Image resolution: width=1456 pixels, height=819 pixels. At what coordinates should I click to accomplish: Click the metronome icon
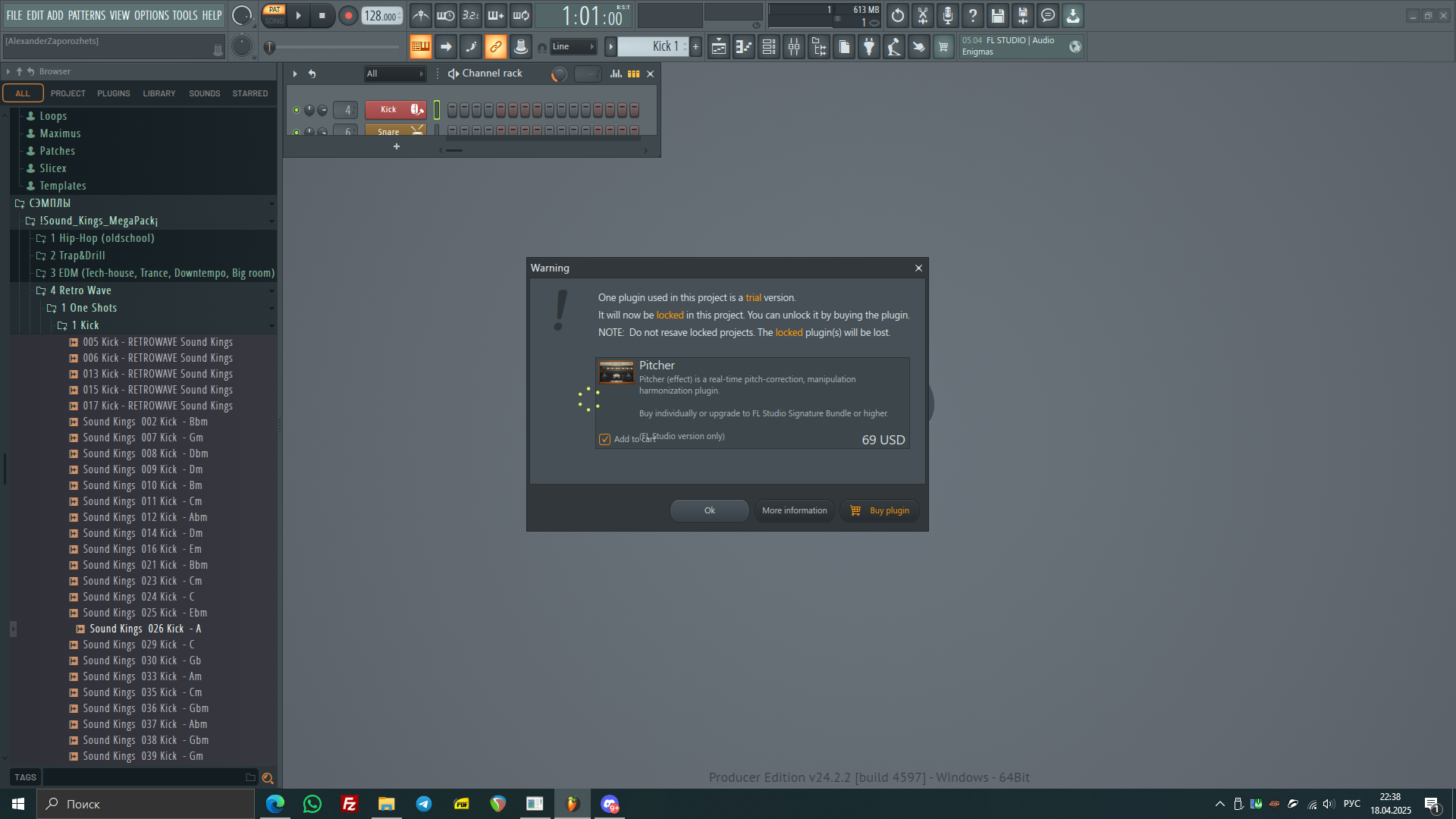pyautogui.click(x=421, y=15)
